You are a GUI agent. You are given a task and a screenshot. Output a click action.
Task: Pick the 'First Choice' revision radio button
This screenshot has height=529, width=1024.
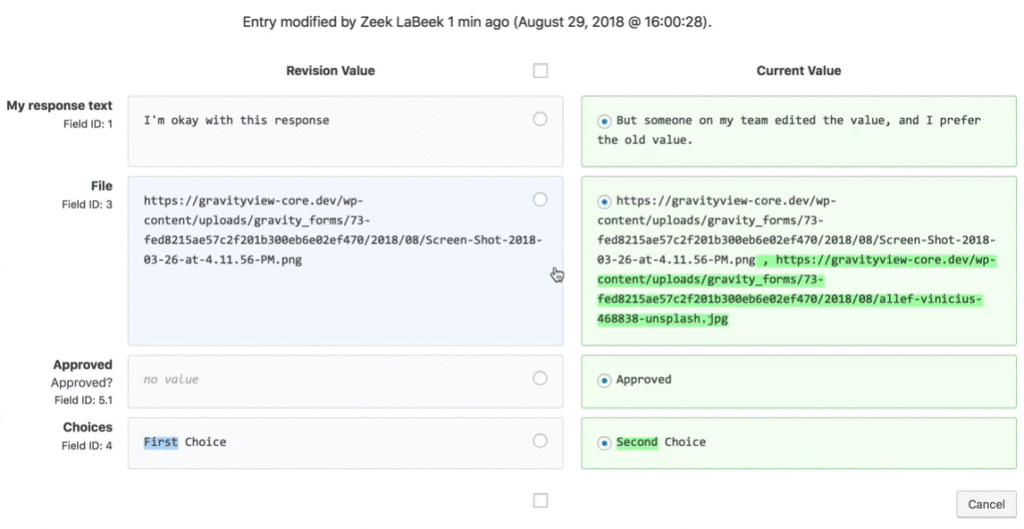pos(540,441)
